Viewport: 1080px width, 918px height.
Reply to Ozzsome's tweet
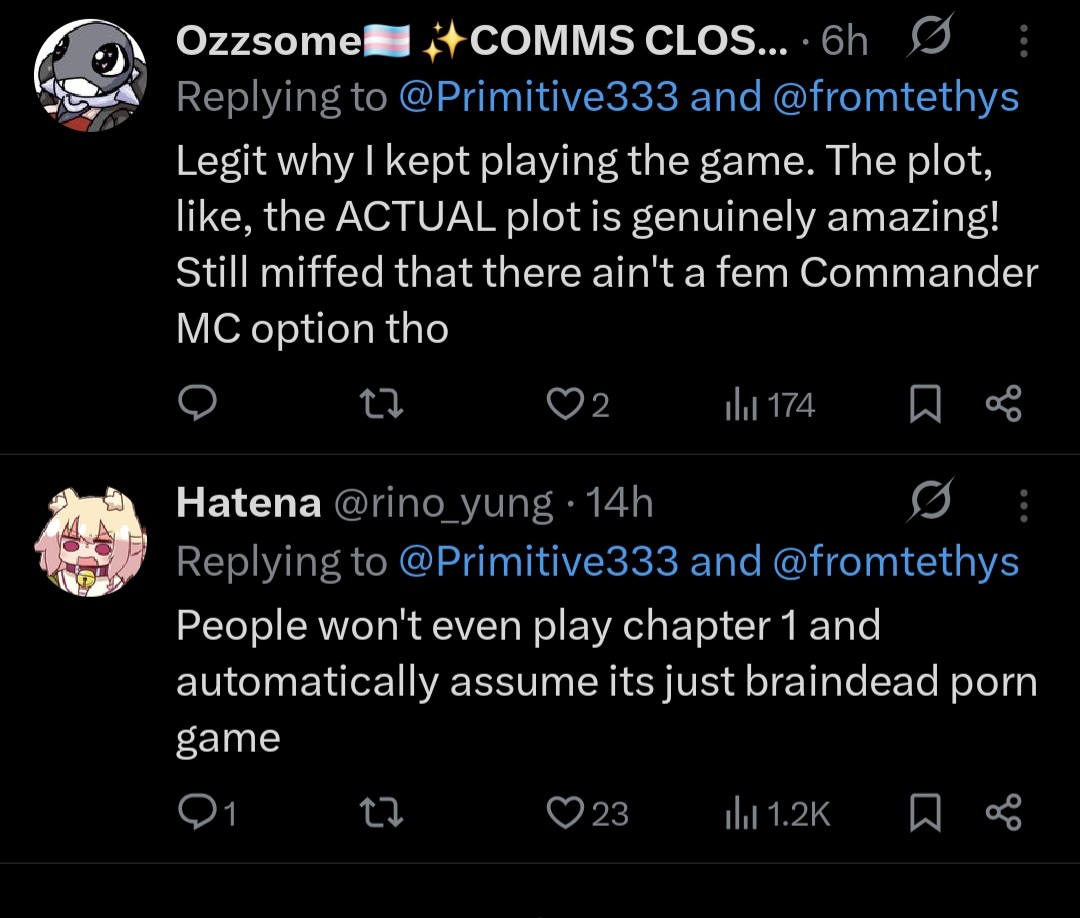tap(198, 403)
